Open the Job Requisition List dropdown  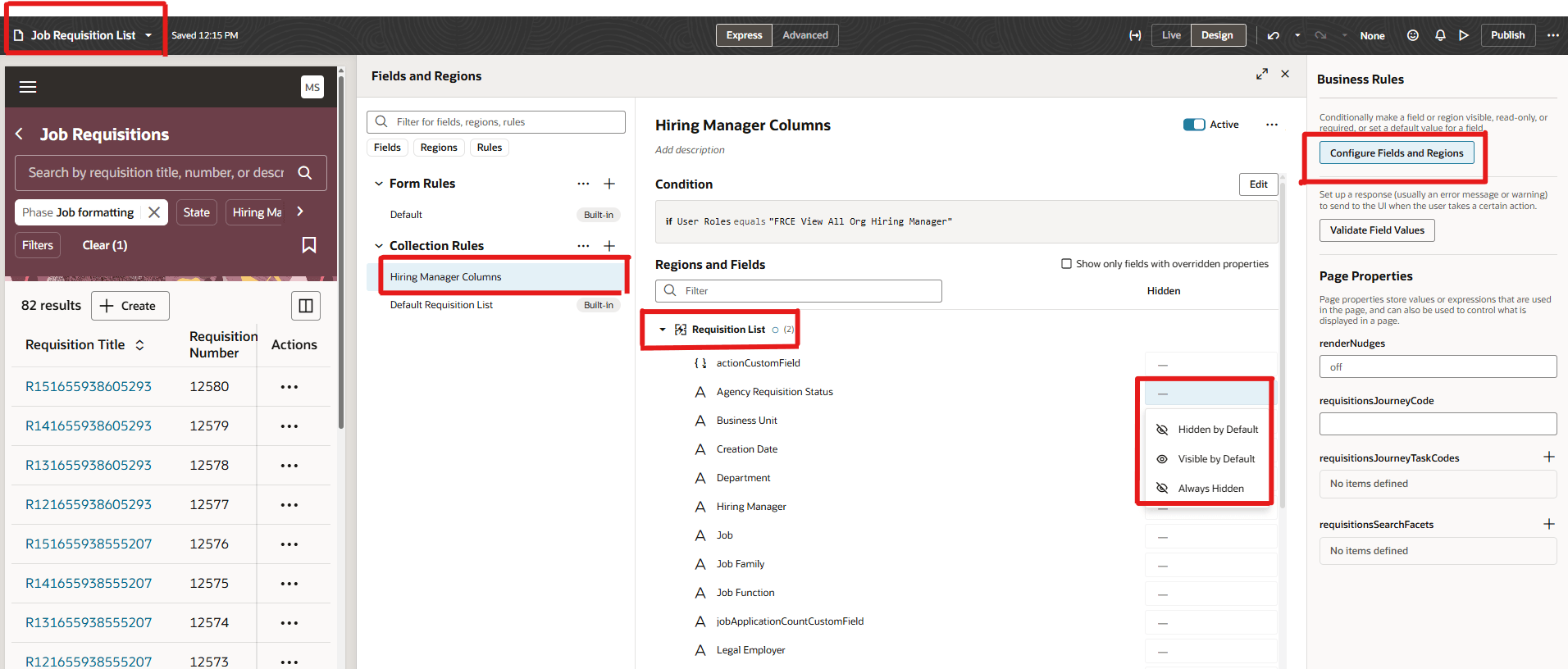[x=148, y=35]
